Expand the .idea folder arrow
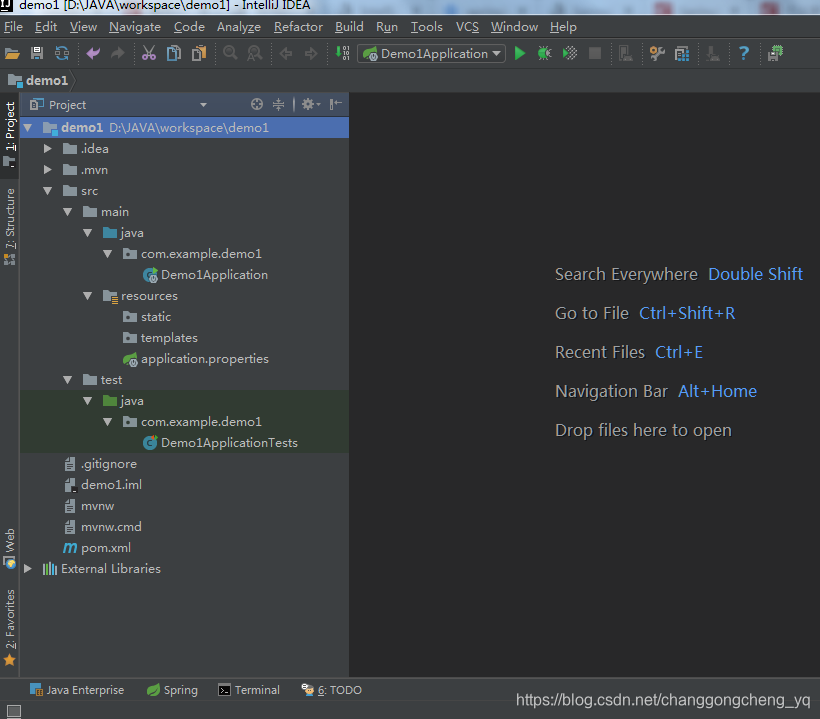Image resolution: width=820 pixels, height=719 pixels. point(48,149)
